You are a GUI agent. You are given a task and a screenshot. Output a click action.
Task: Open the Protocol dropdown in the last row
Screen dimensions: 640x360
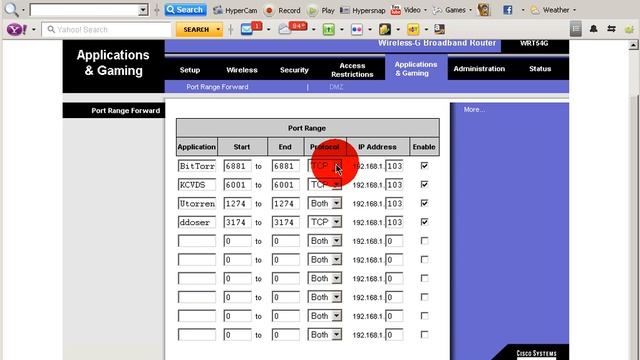pyautogui.click(x=324, y=335)
